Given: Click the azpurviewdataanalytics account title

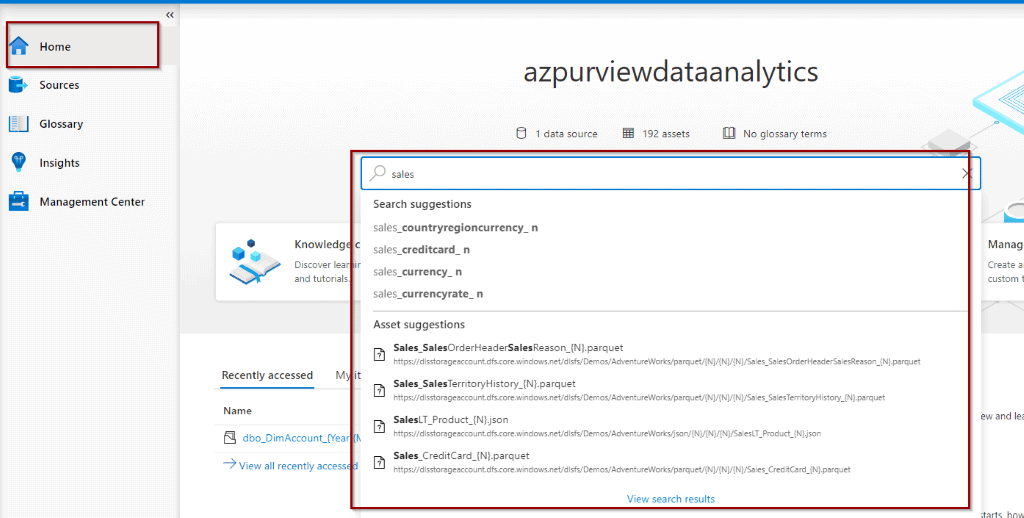Looking at the screenshot, I should (x=671, y=72).
